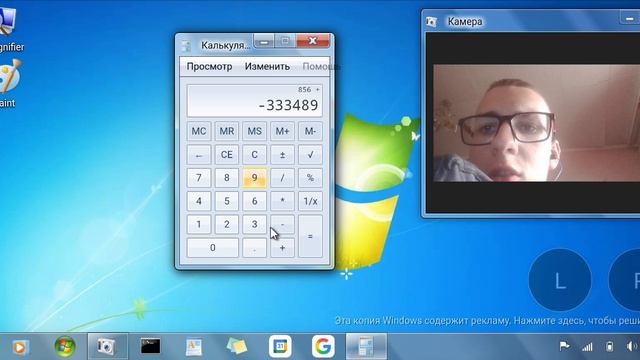Click the camera video preview
640x360 pixels.
click(x=536, y=123)
